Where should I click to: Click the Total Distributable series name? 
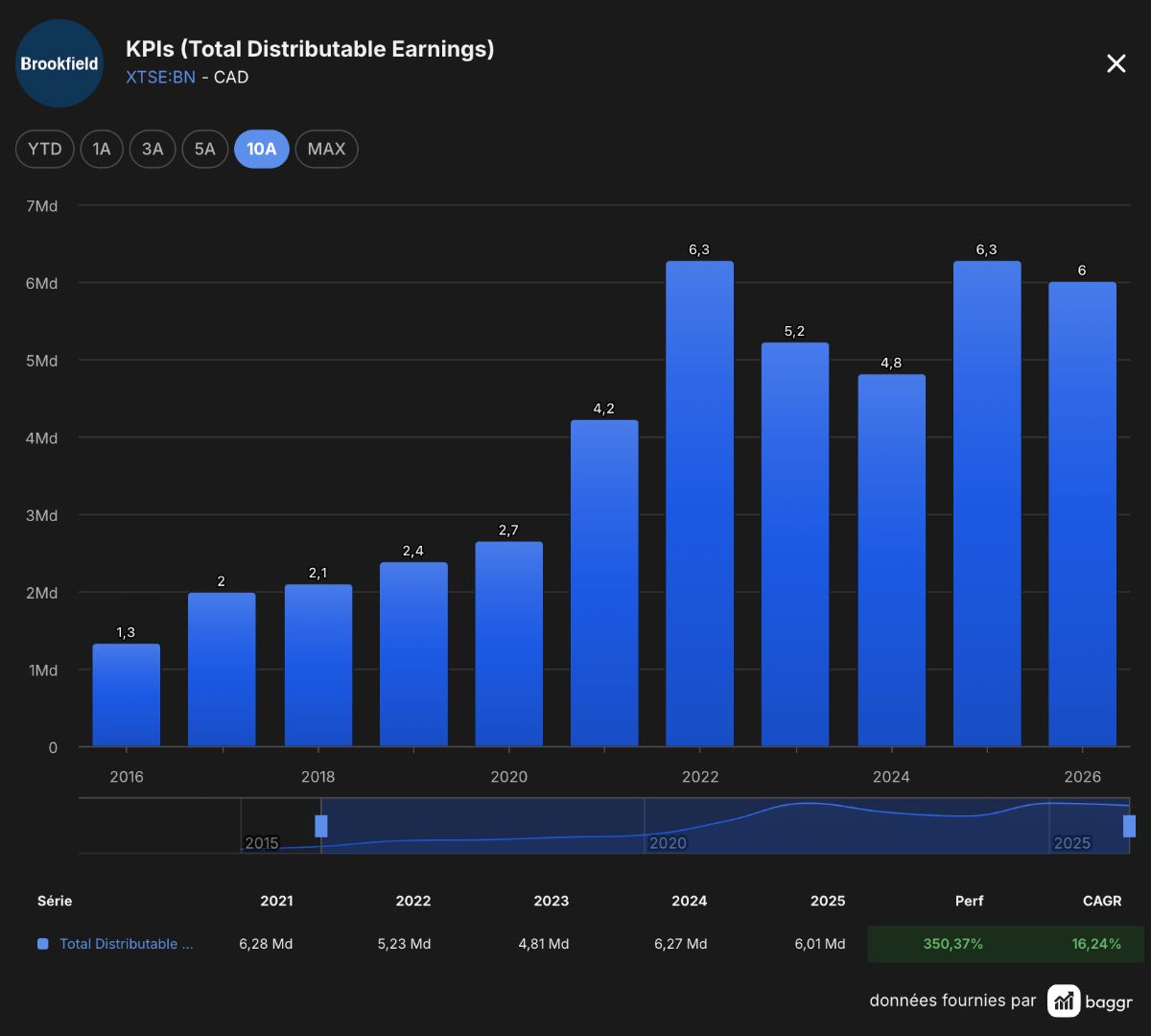[127, 944]
